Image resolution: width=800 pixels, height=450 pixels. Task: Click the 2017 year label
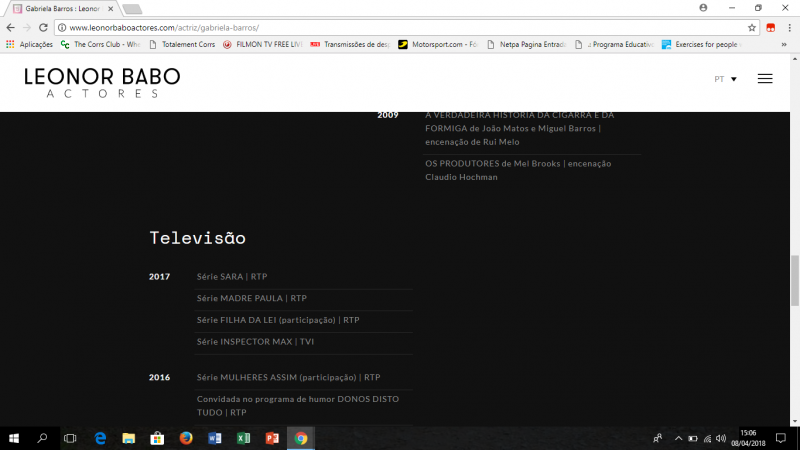159,277
